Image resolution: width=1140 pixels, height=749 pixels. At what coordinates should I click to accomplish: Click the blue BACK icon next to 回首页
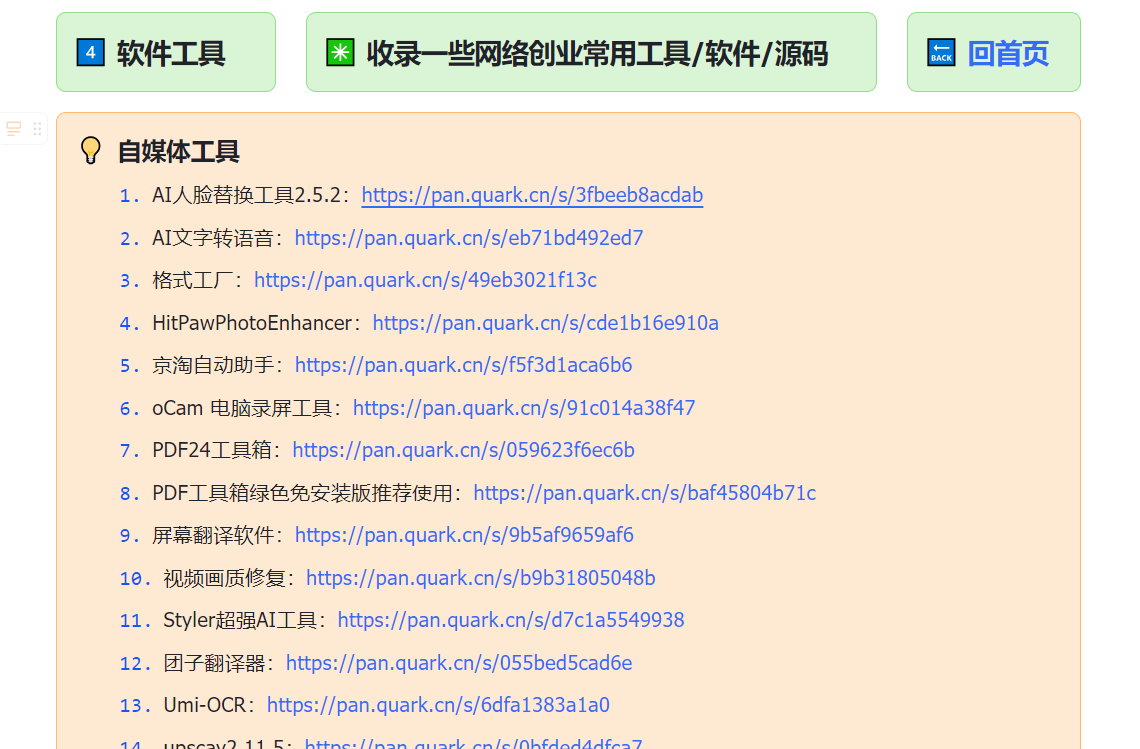pos(940,53)
